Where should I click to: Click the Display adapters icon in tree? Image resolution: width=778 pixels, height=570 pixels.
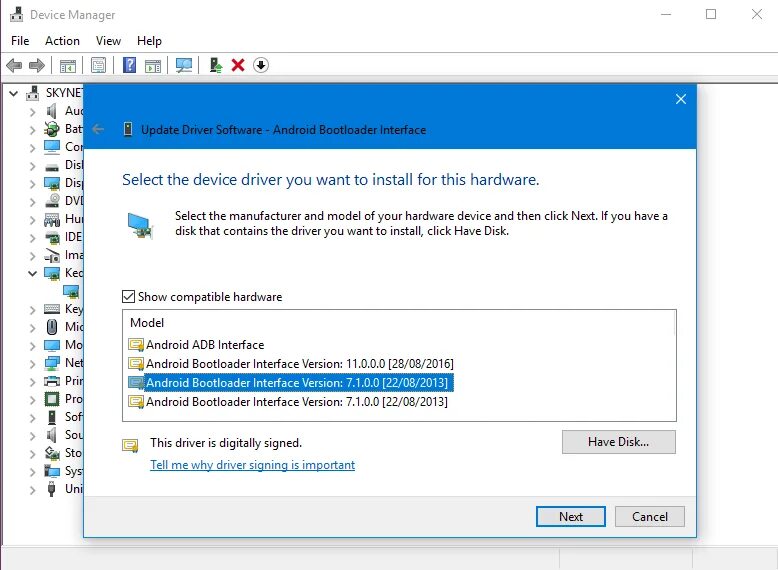click(52, 183)
